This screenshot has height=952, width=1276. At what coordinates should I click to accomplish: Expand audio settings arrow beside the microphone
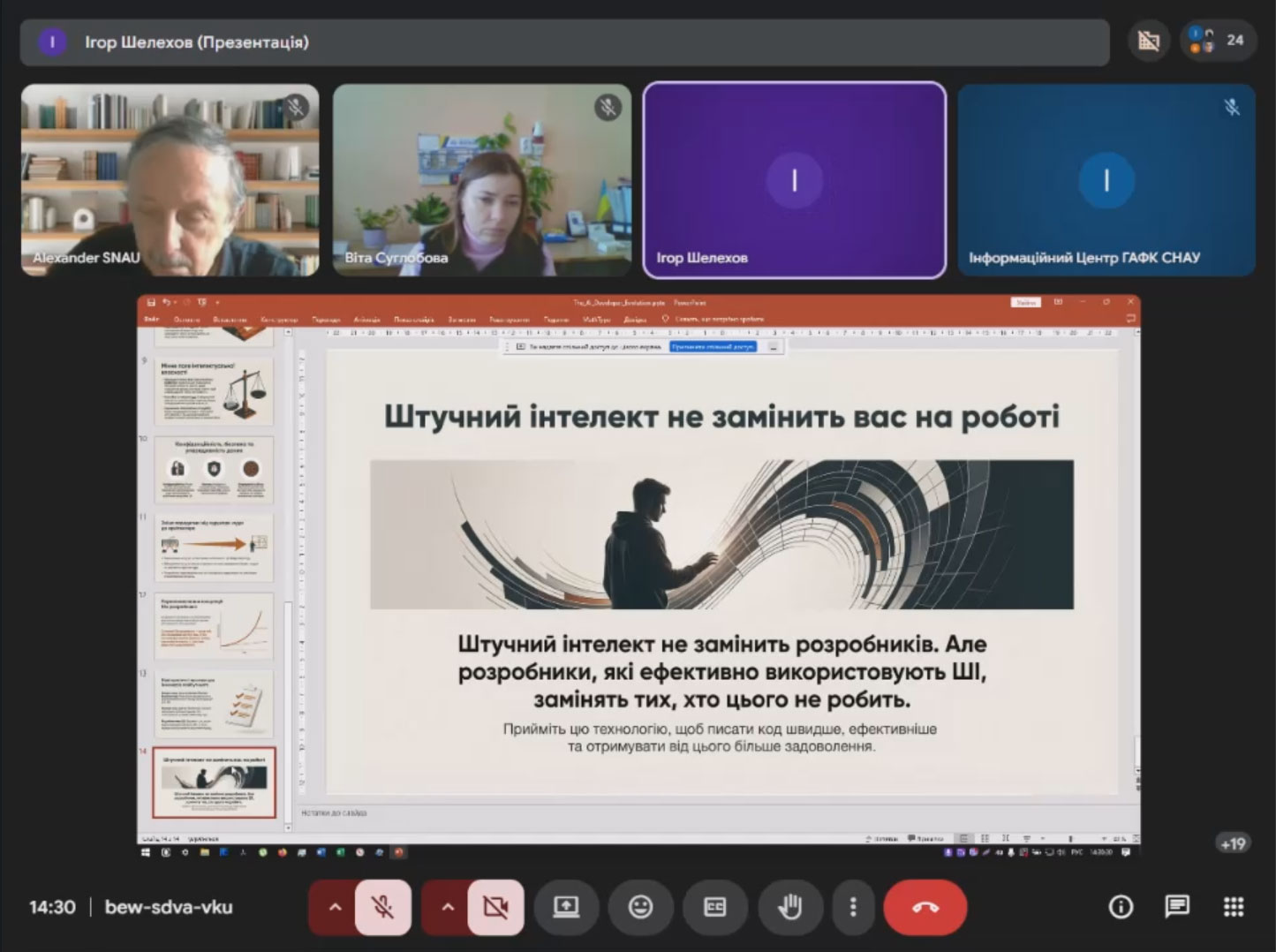335,907
